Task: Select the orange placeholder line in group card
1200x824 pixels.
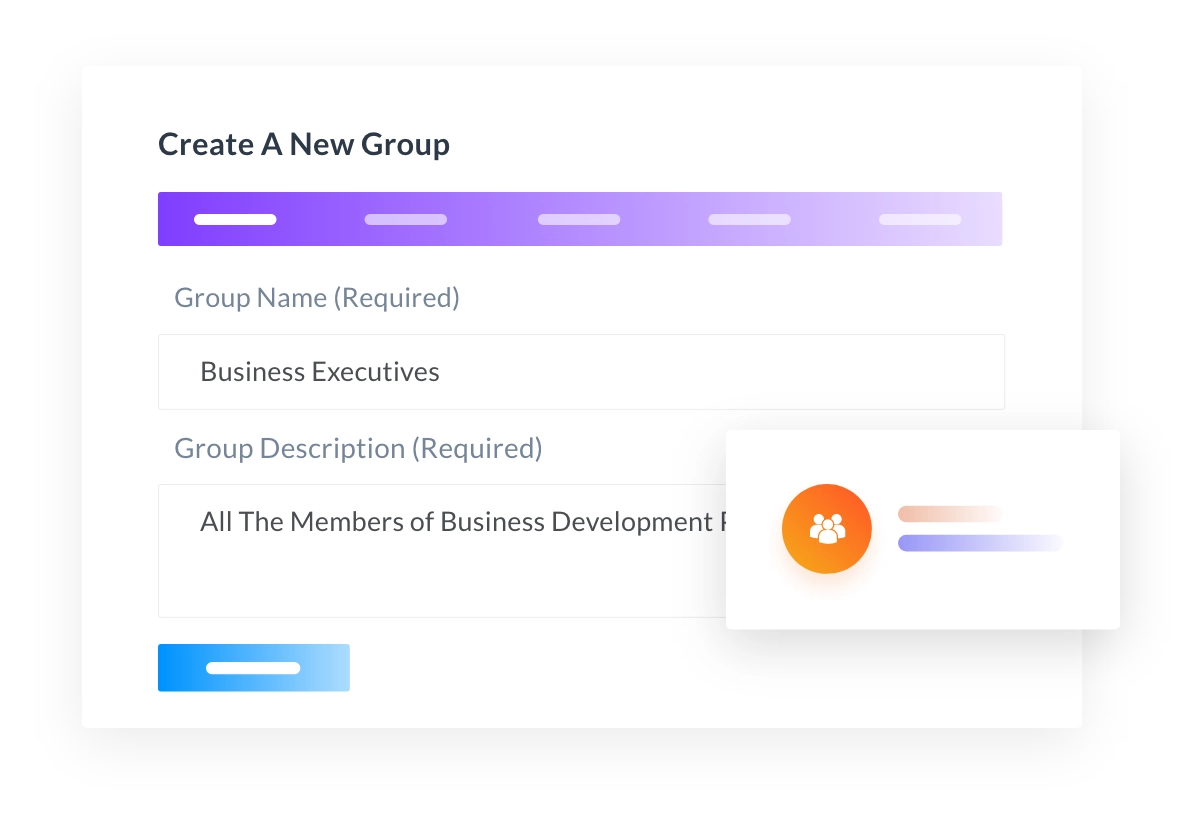Action: click(950, 514)
